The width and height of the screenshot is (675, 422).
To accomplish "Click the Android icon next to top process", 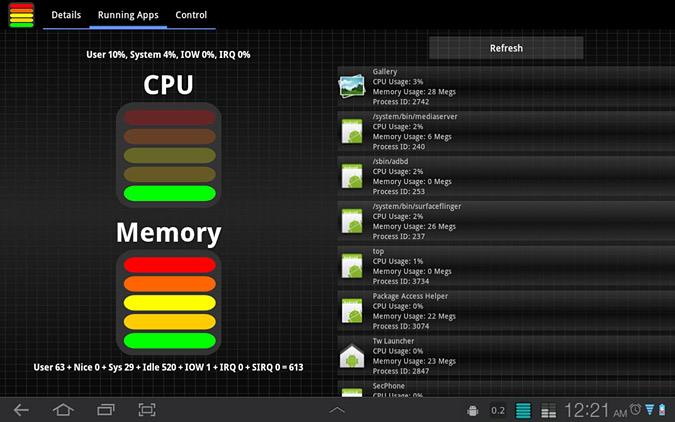I will click(x=352, y=266).
